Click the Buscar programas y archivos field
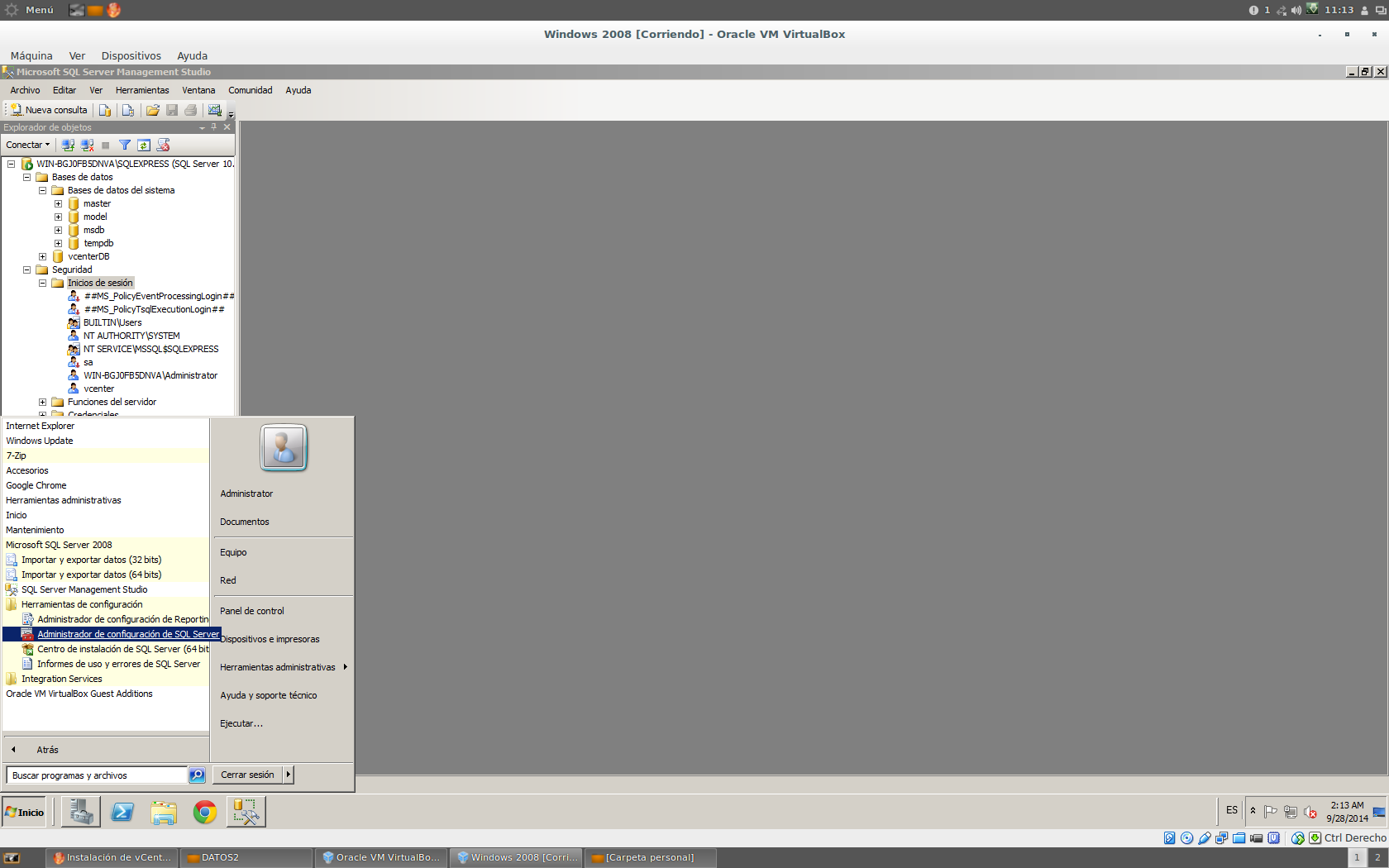 [x=96, y=775]
